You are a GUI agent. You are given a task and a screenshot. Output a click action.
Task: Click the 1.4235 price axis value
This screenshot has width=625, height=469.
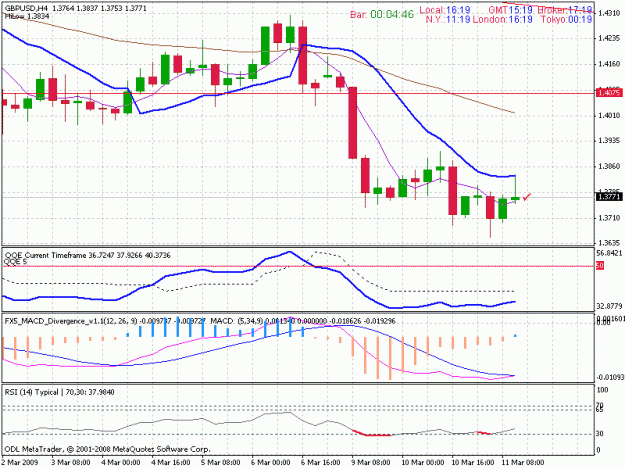[x=609, y=38]
